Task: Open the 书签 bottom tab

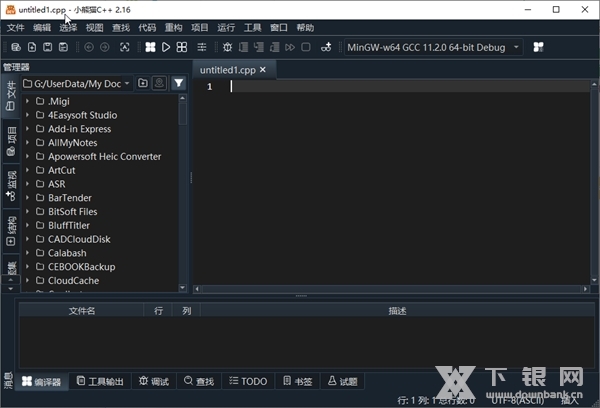Action: pos(298,381)
